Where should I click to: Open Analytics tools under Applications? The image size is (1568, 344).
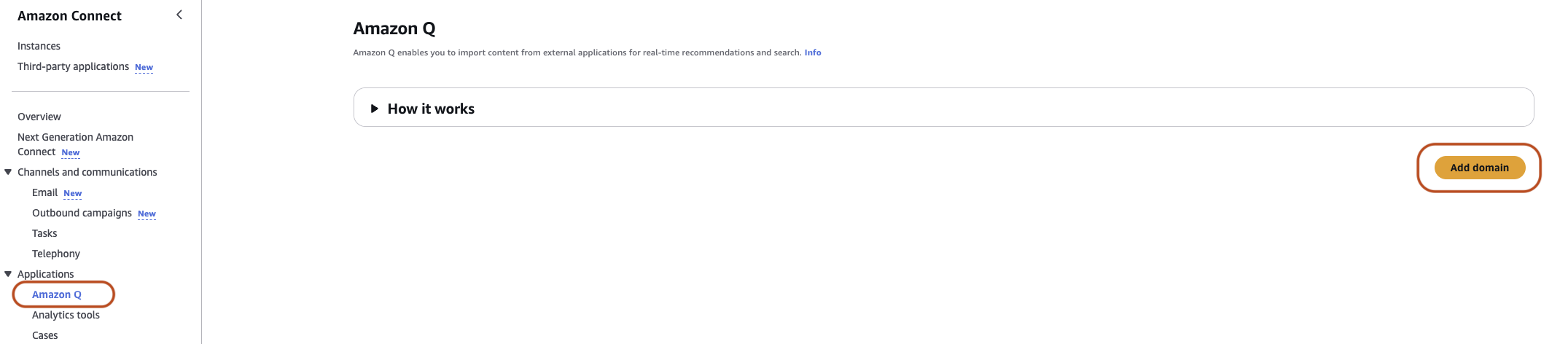(66, 315)
